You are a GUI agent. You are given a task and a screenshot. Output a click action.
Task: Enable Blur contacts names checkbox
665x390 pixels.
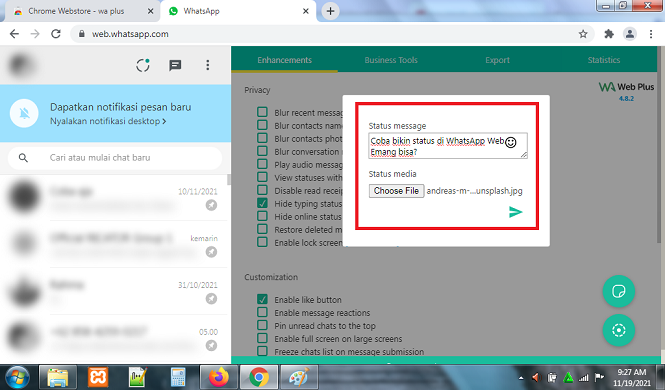(x=262, y=125)
